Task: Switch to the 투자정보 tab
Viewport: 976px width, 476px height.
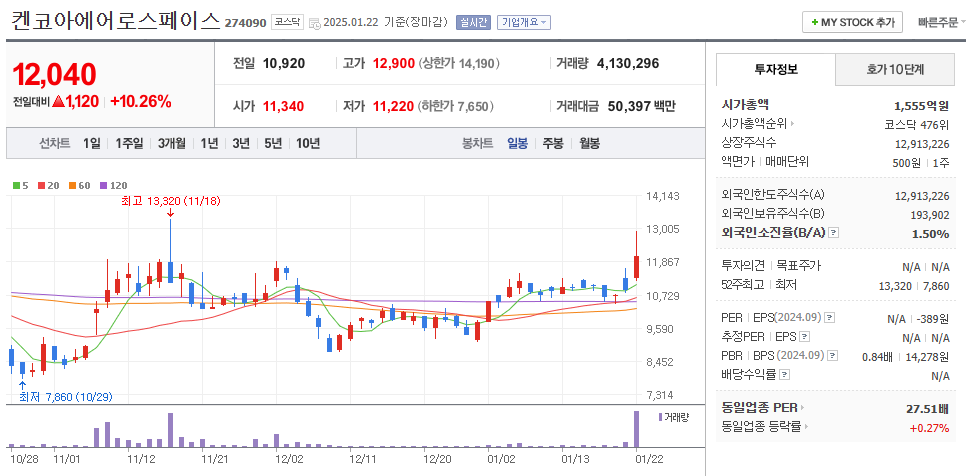Action: coord(776,69)
